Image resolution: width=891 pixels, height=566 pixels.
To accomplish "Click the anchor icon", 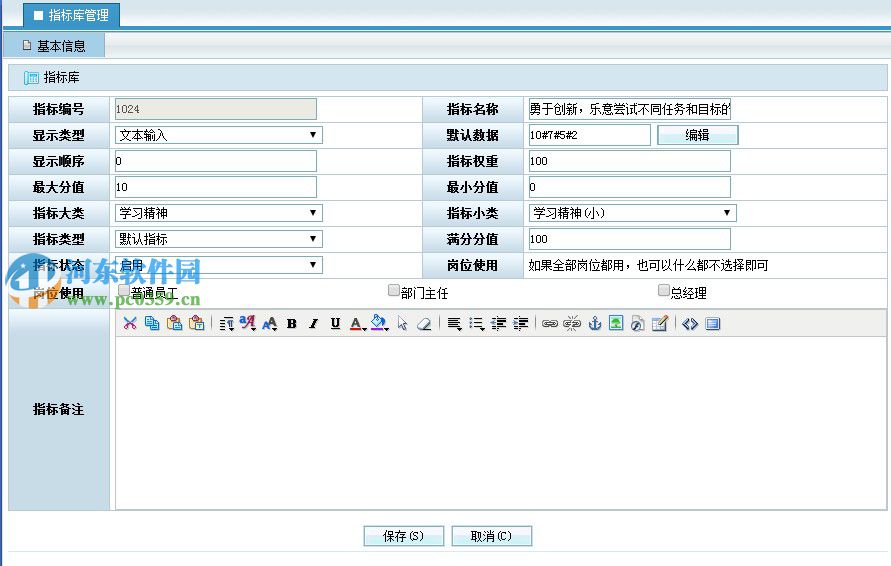I will [594, 323].
